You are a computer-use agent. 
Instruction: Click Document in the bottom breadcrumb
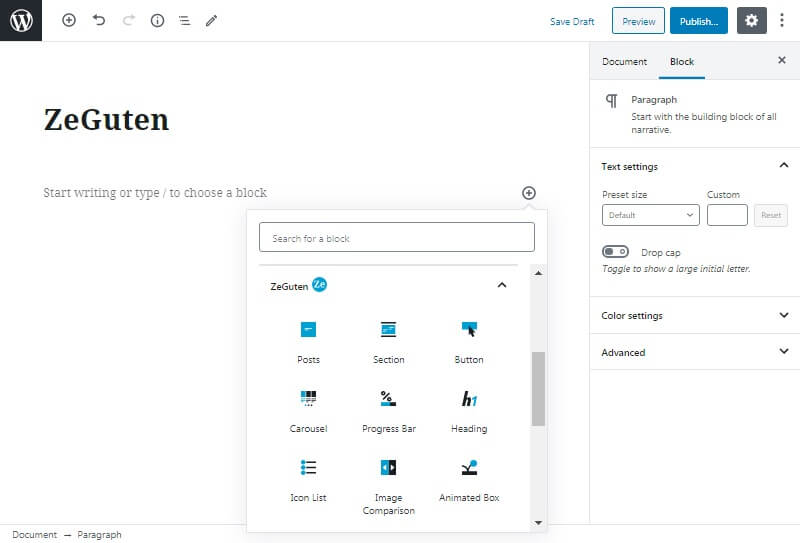coord(35,534)
